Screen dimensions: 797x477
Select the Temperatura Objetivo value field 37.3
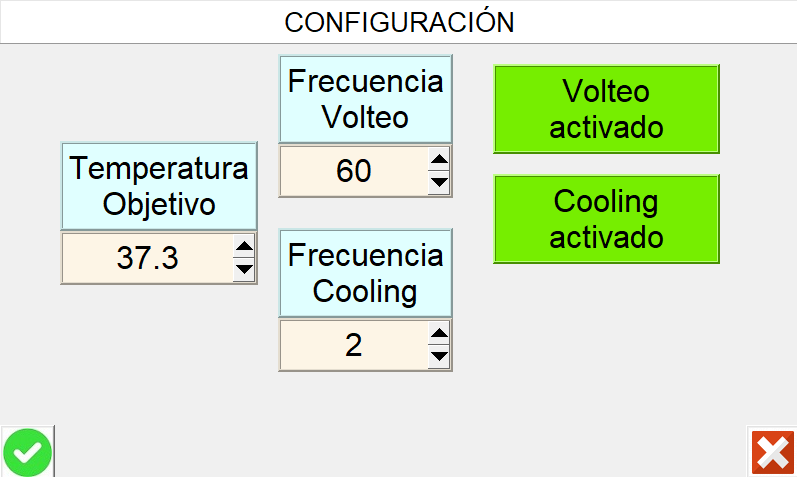[x=147, y=259]
